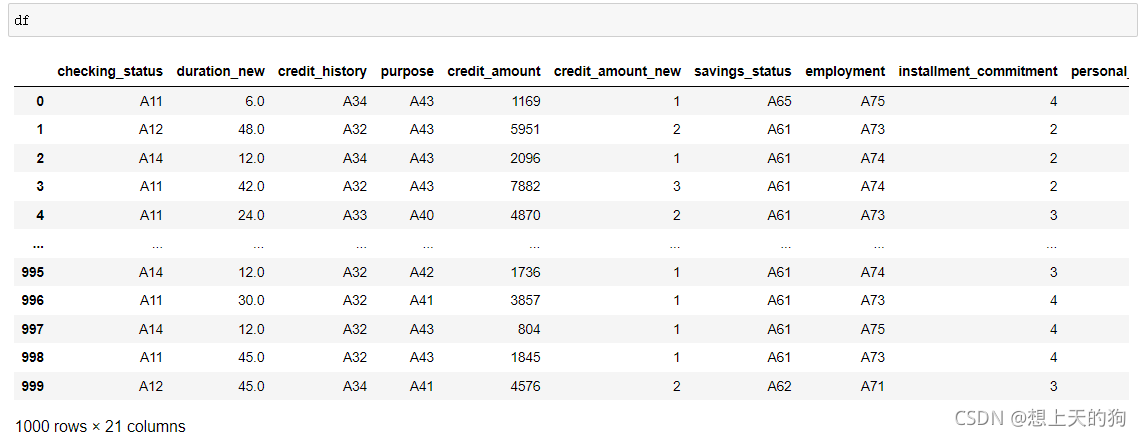Select the purpose column header
Image resolution: width=1141 pixels, height=436 pixels.
[407, 71]
